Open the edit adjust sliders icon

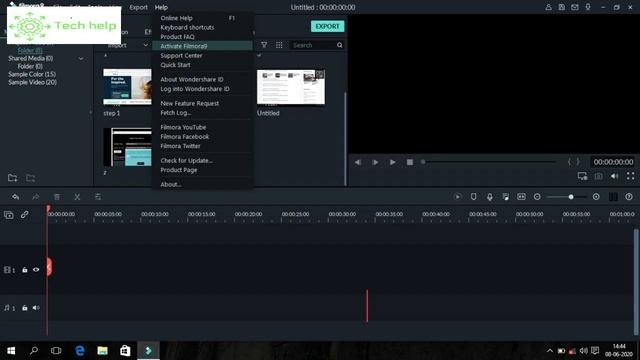[98, 197]
